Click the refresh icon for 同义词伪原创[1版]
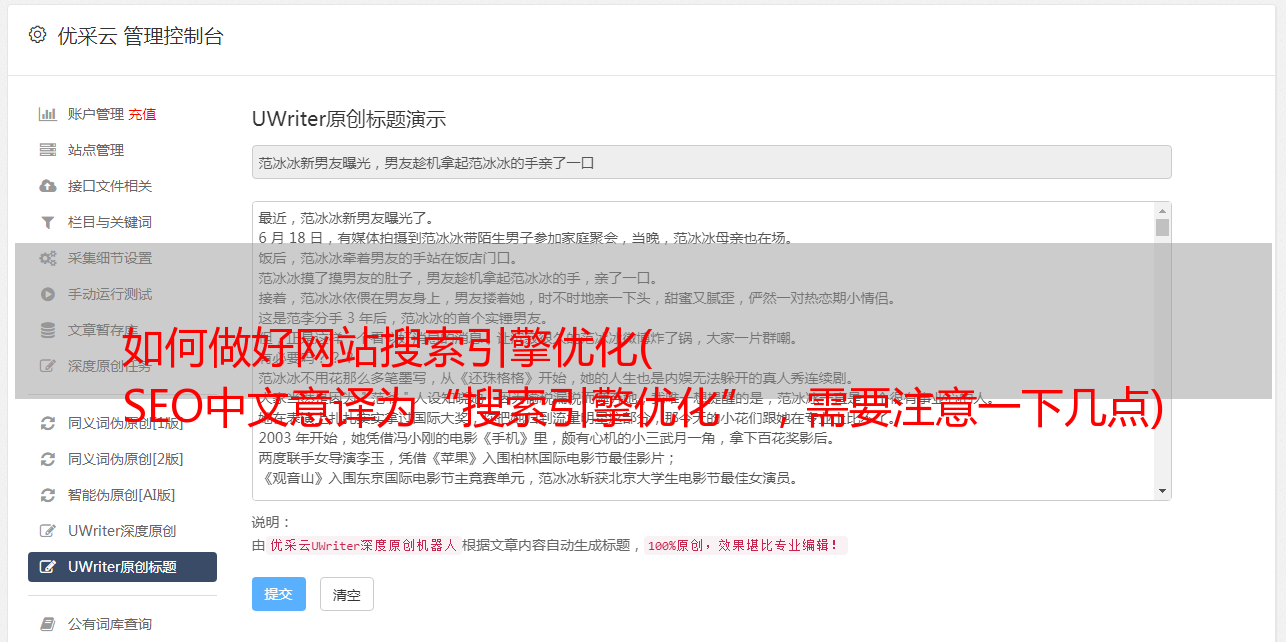Viewport: 1286px width, 642px height. pos(47,423)
